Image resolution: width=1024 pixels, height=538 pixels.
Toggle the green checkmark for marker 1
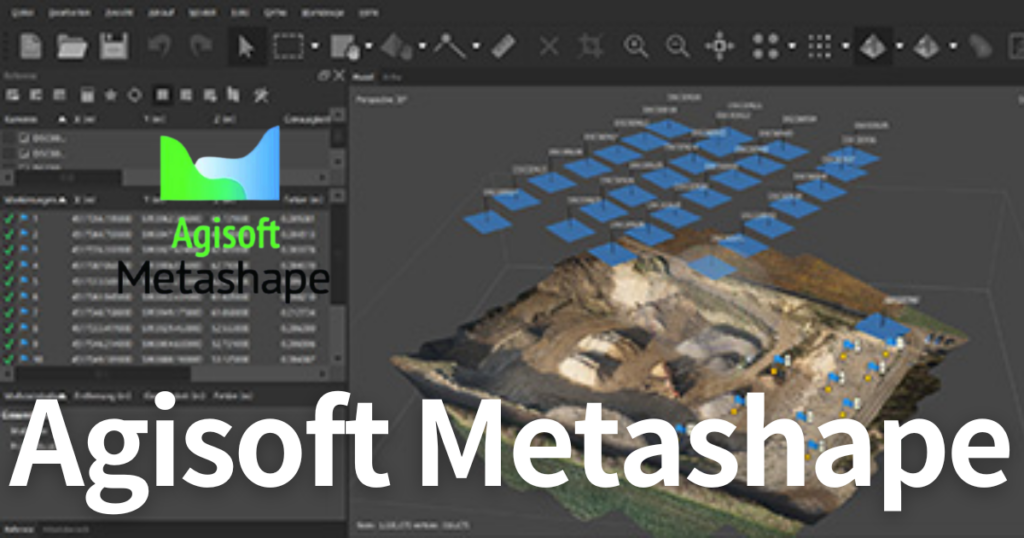(x=9, y=218)
